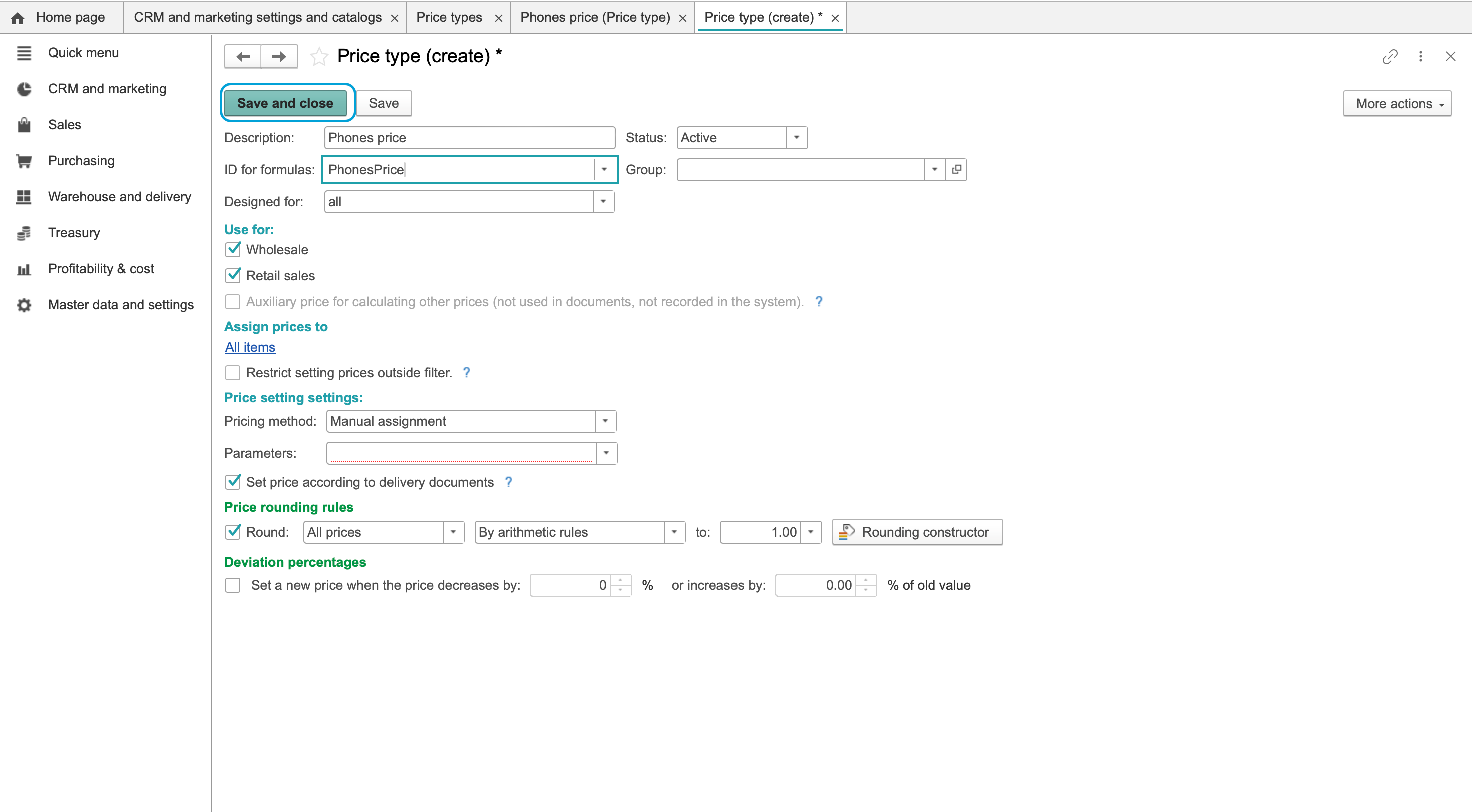Screen dimensions: 1472x812
Task: Switch to the Price types tab
Action: [x=449, y=17]
